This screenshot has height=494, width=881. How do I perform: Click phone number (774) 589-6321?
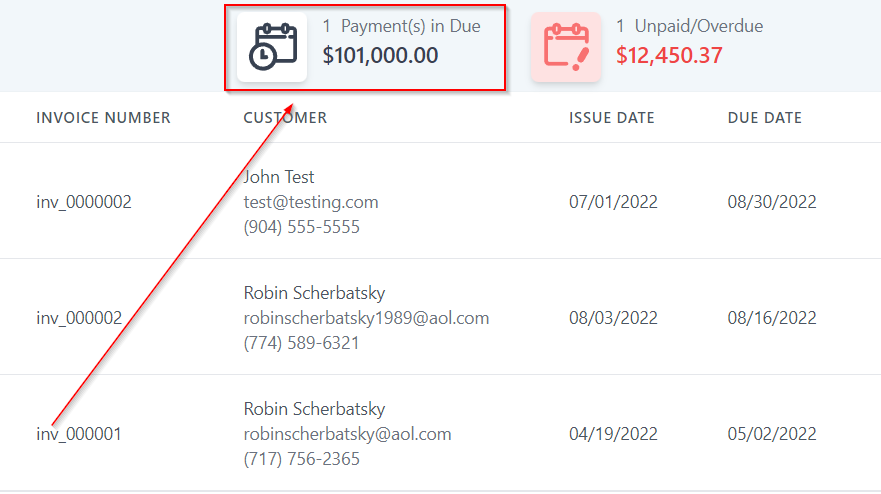(301, 343)
